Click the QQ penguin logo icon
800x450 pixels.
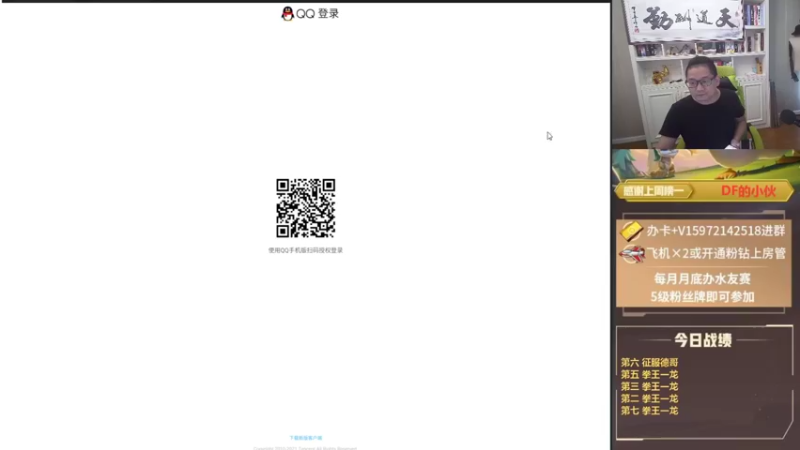pos(287,14)
